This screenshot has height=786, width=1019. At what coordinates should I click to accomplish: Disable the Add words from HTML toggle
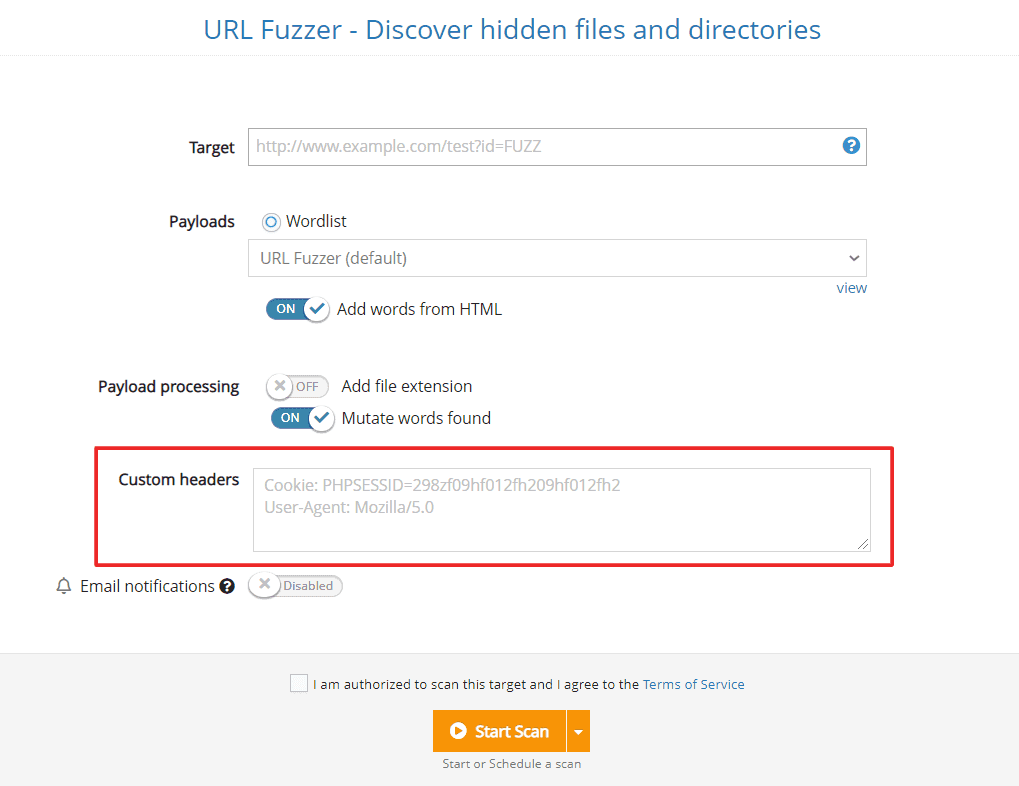pyautogui.click(x=297, y=309)
